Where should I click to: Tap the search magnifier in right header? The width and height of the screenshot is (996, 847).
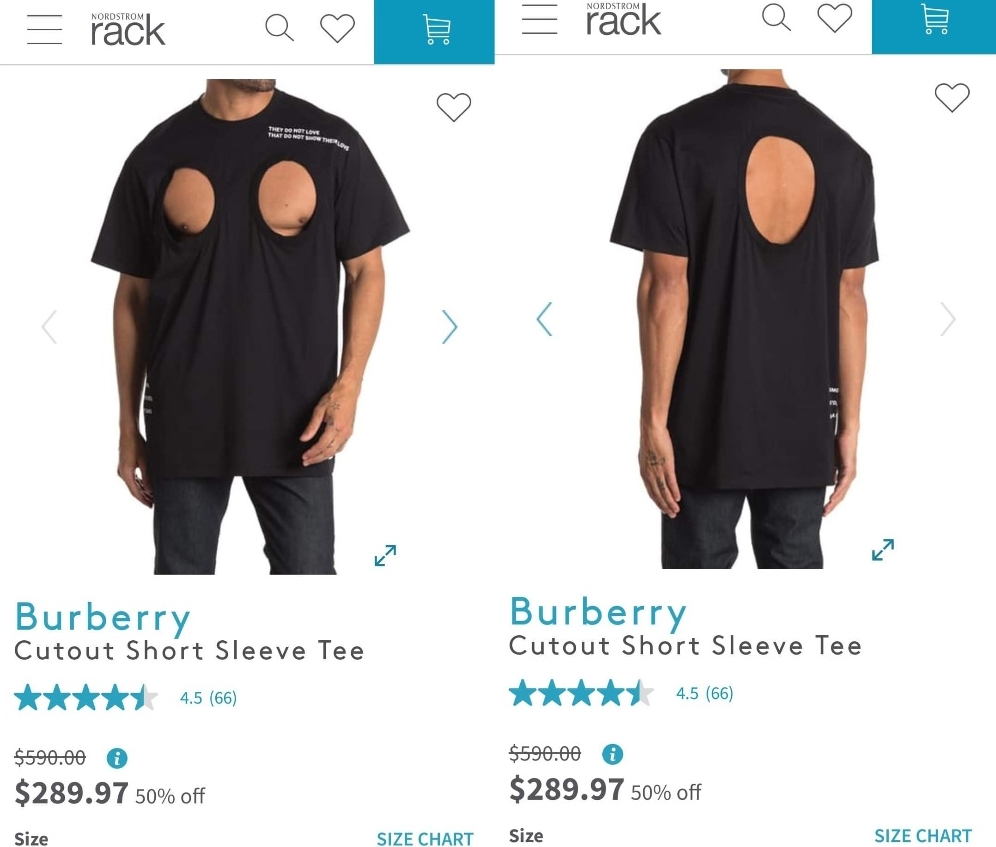(776, 17)
